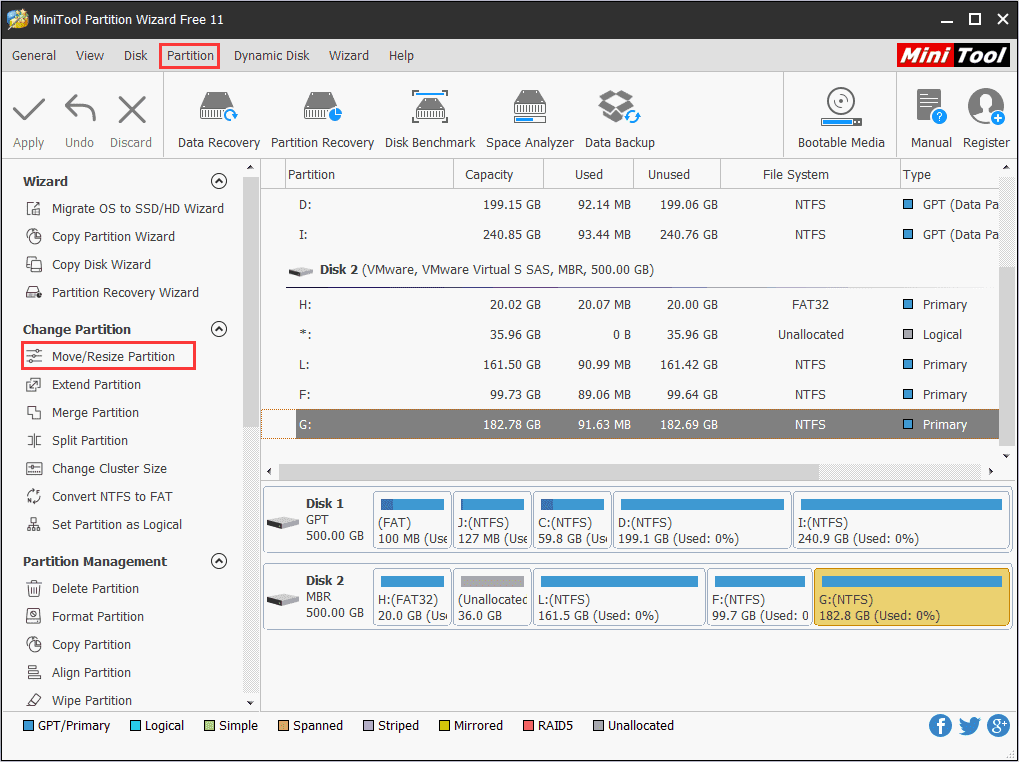Sort by the Unused column header
Image resolution: width=1019 pixels, height=762 pixels.
pos(677,175)
